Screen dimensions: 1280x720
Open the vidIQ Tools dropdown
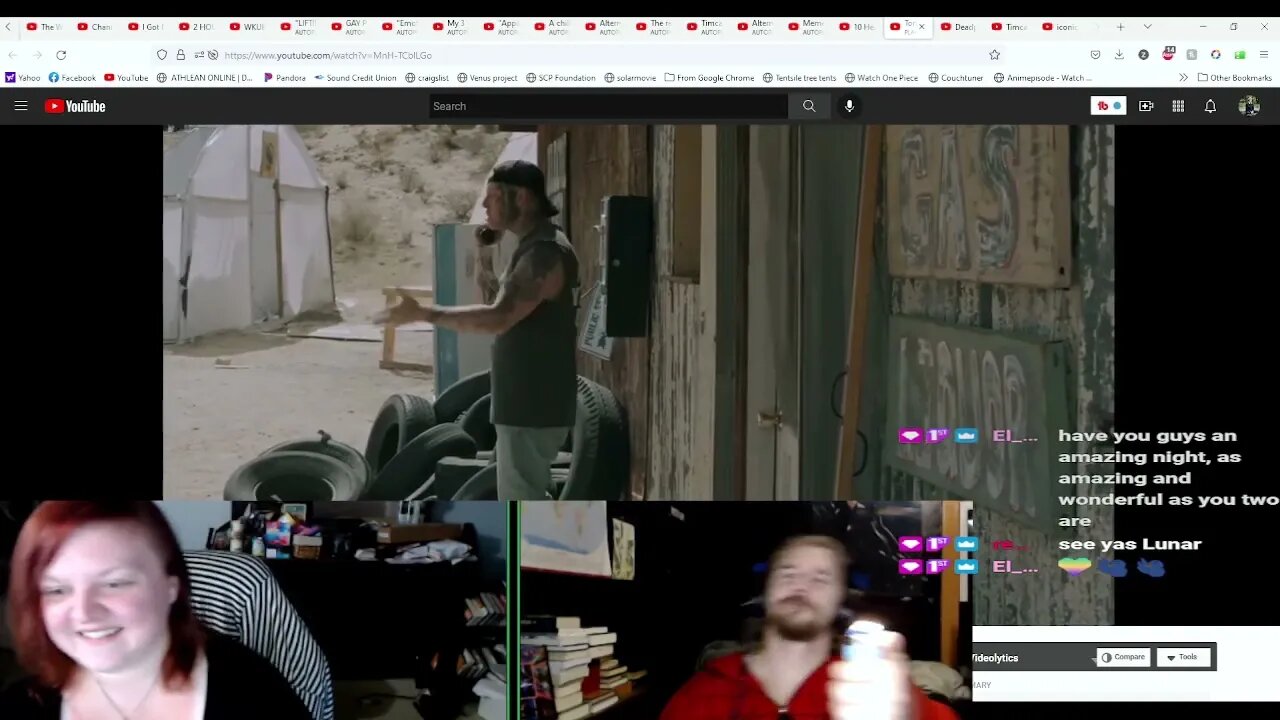[x=1184, y=657]
